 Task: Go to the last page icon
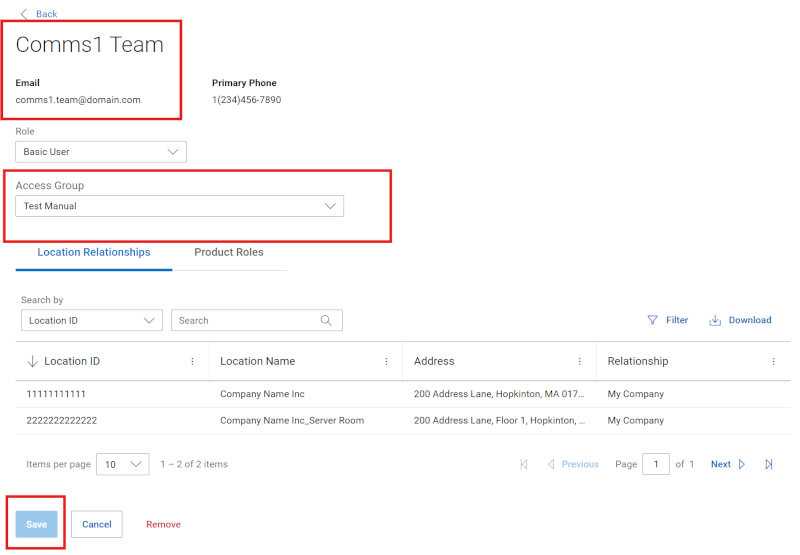[769, 464]
